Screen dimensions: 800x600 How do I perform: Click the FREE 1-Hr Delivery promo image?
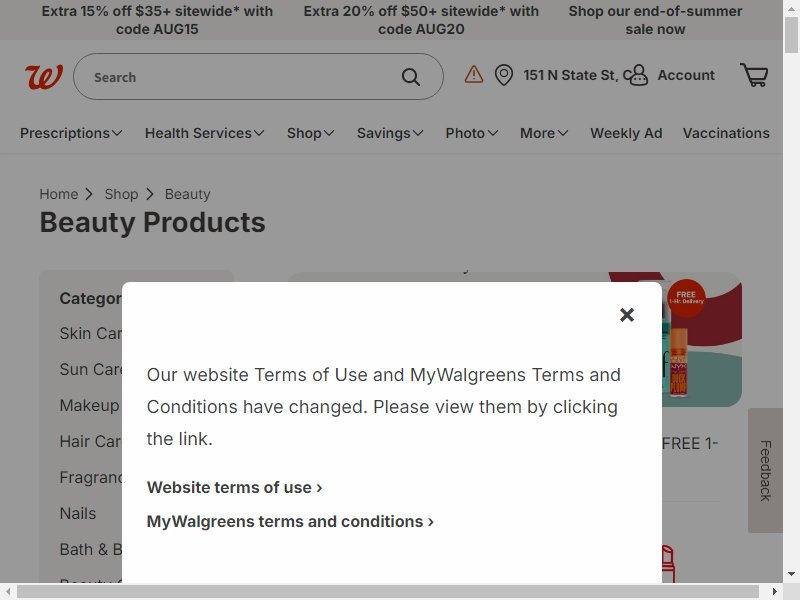click(686, 298)
